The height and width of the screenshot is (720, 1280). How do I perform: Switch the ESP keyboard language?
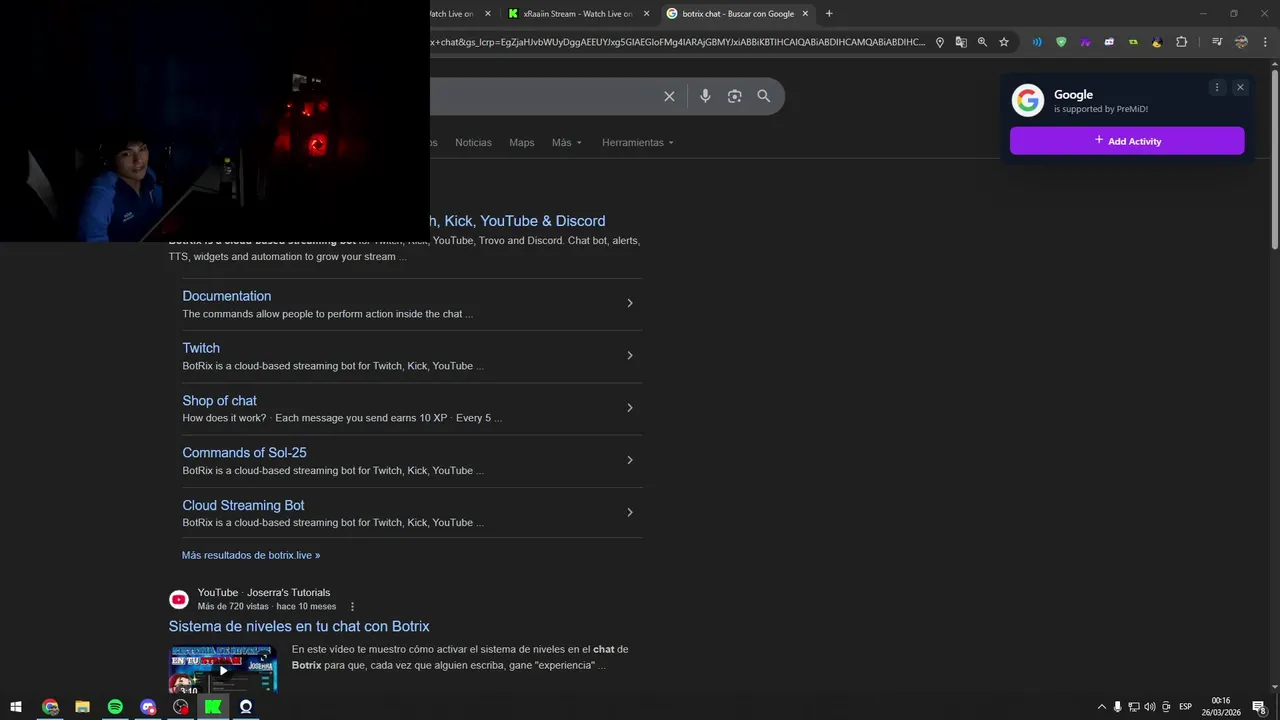pos(1185,707)
